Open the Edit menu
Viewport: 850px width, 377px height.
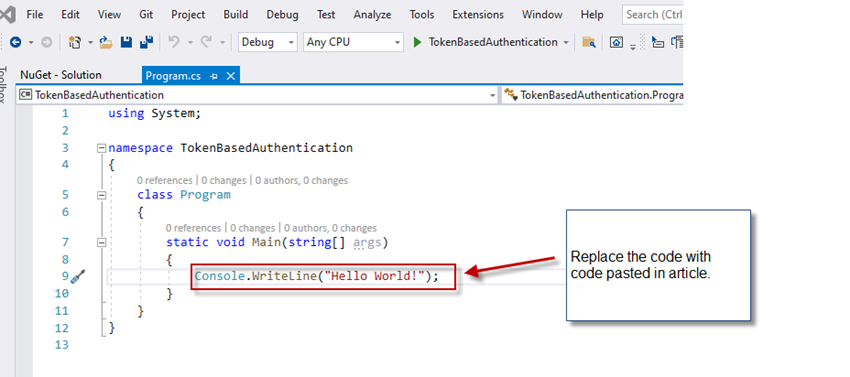pos(70,15)
